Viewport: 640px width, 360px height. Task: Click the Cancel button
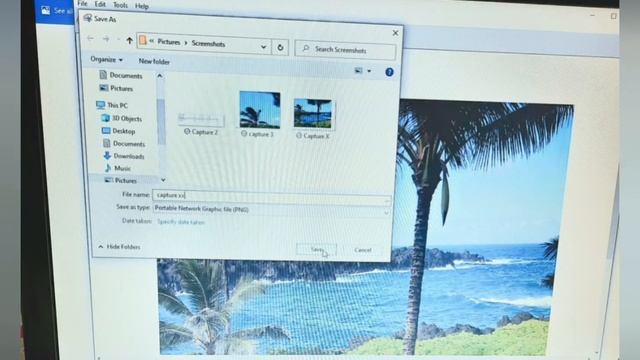click(x=363, y=250)
